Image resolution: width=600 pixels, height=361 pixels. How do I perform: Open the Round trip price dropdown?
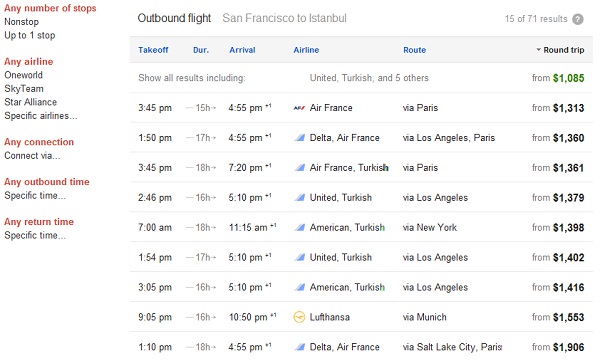pyautogui.click(x=560, y=50)
